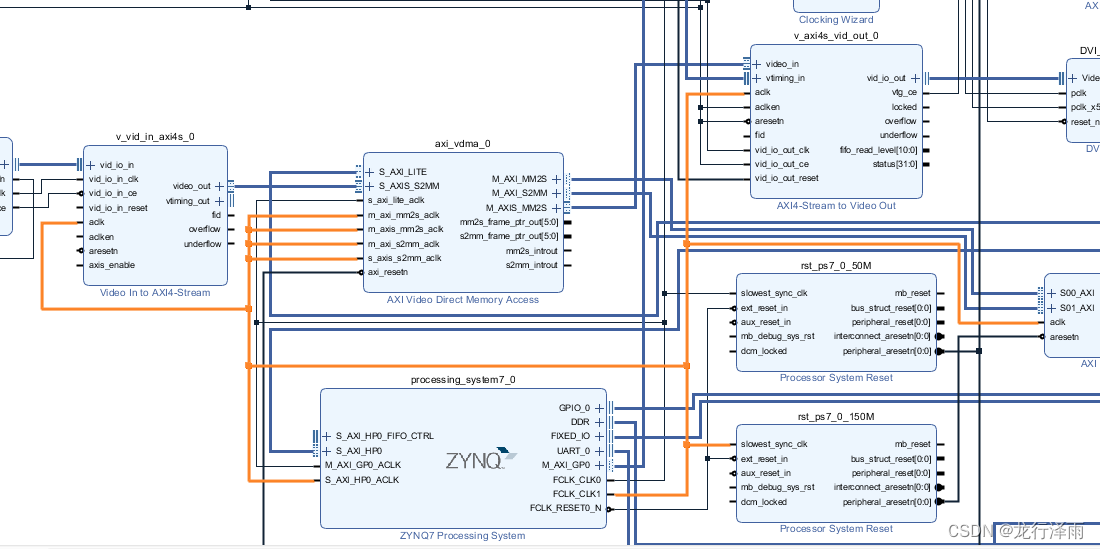1100x549 pixels.
Task: Select the M_AXI_GP0_ACLK pin
Action: pyautogui.click(x=363, y=465)
